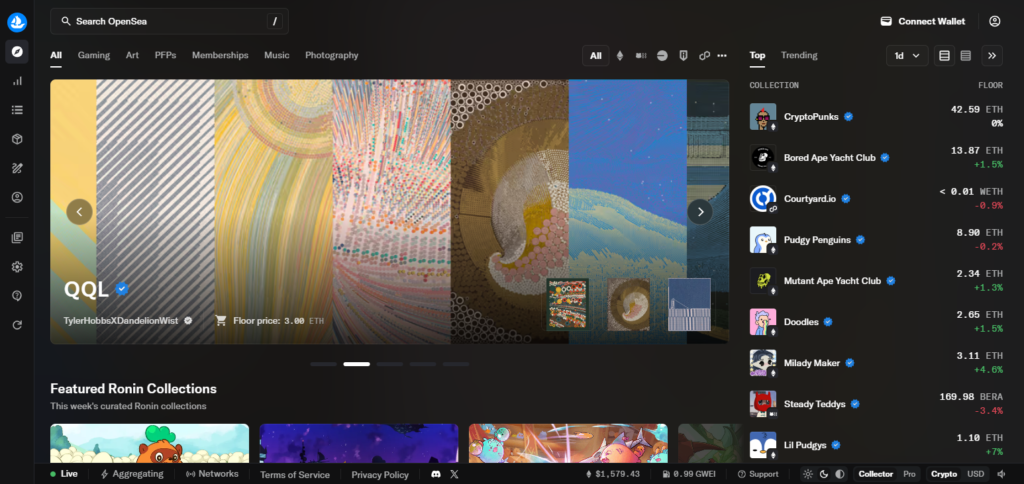
Task: Jump to the first carousel indicator
Action: (x=324, y=364)
